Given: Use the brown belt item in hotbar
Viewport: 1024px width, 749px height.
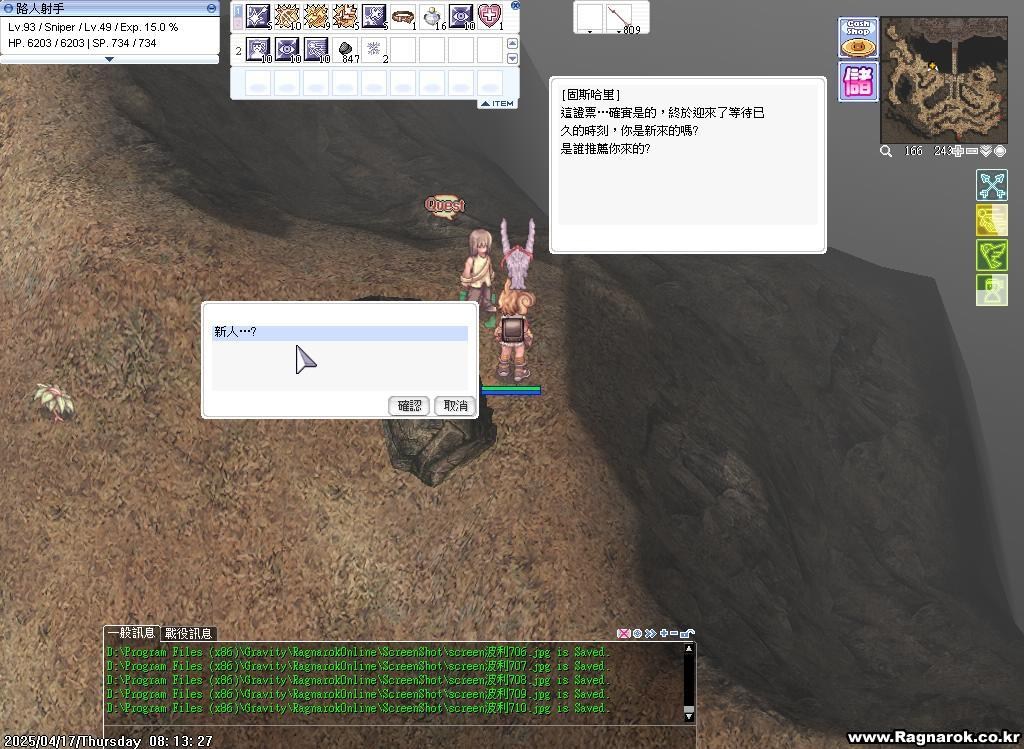Looking at the screenshot, I should [403, 16].
